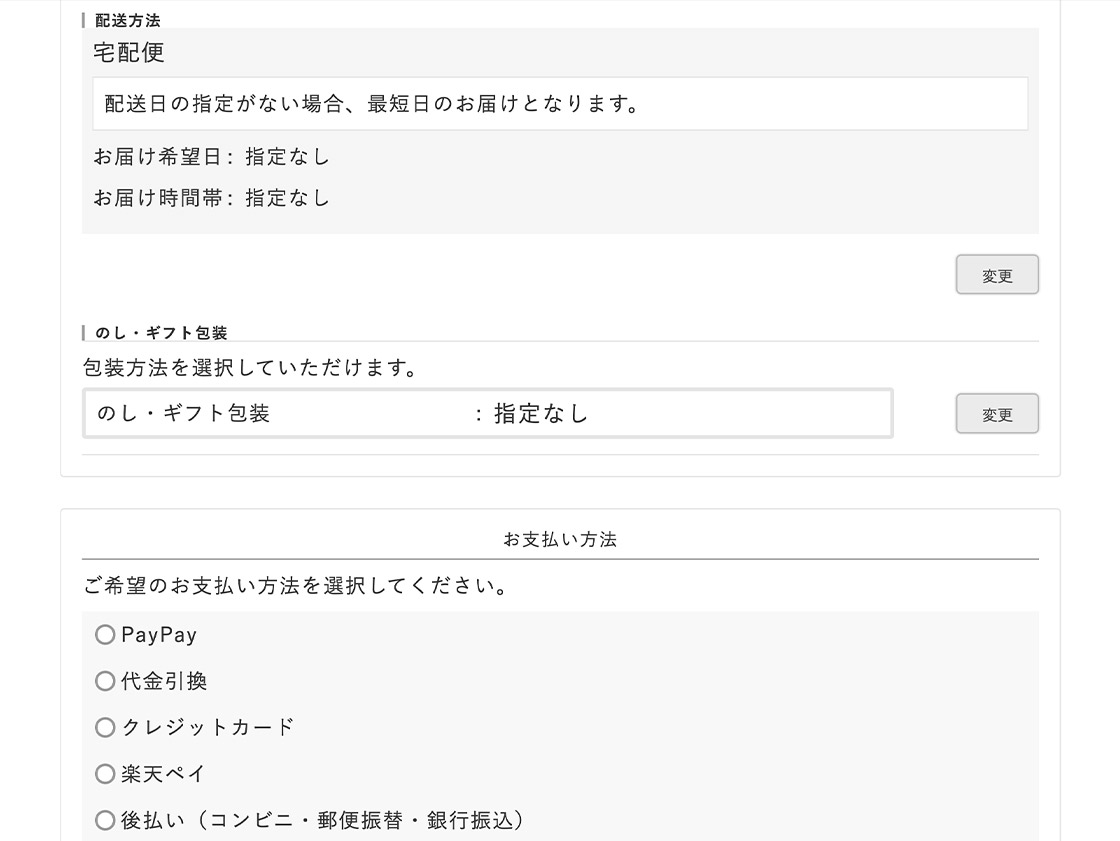Select 後払い (コンビニ・郵便振替・銀行振込) radio button

105,821
